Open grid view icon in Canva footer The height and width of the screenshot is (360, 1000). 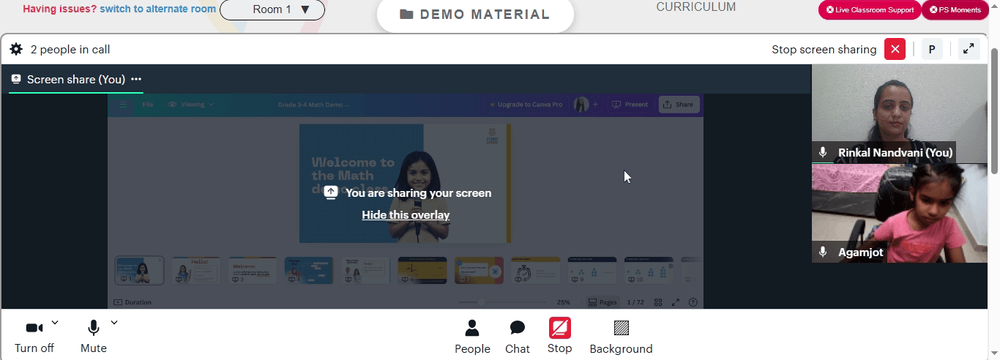659,303
